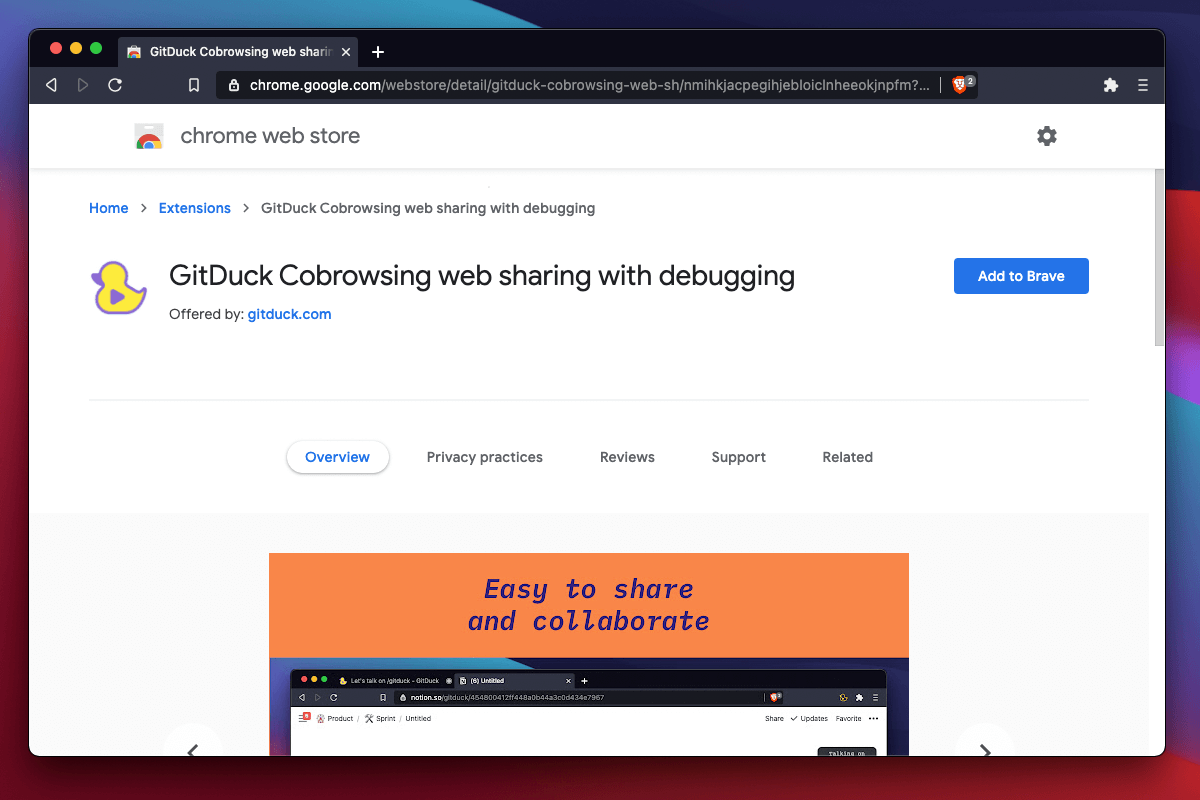Click the page vertical scrollbar thumb

click(1159, 258)
